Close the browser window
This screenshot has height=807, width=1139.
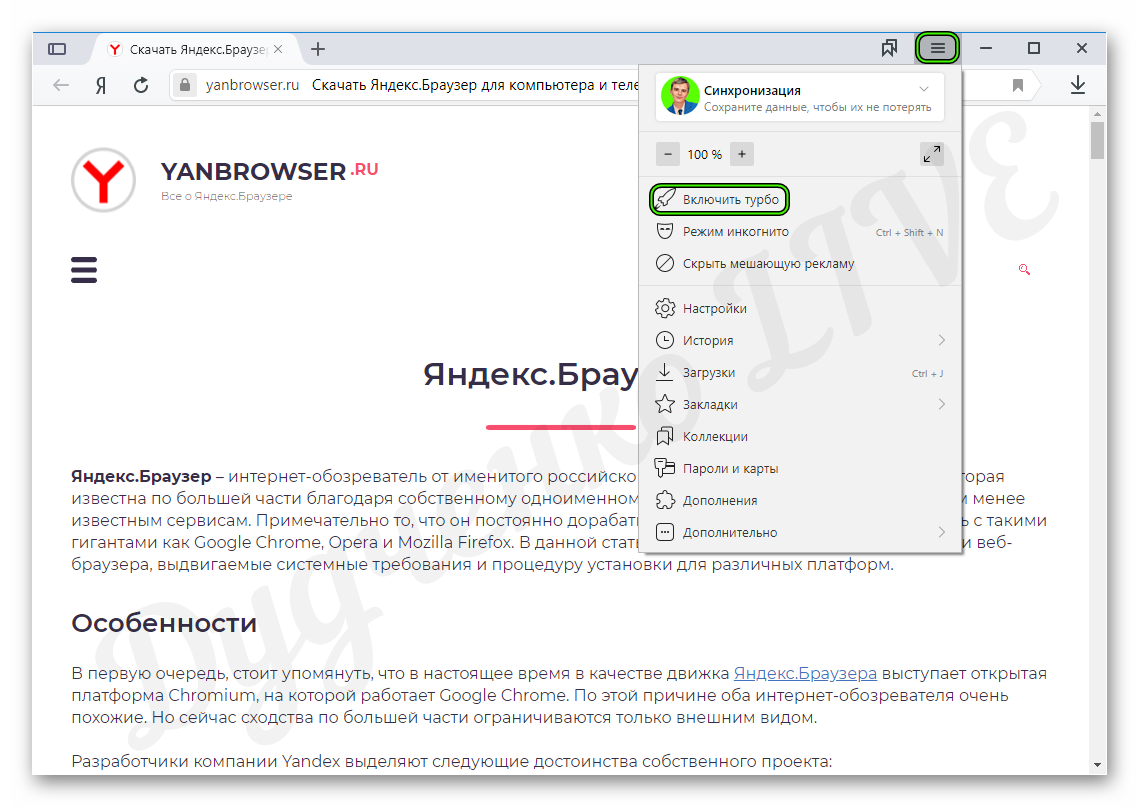coord(1082,49)
